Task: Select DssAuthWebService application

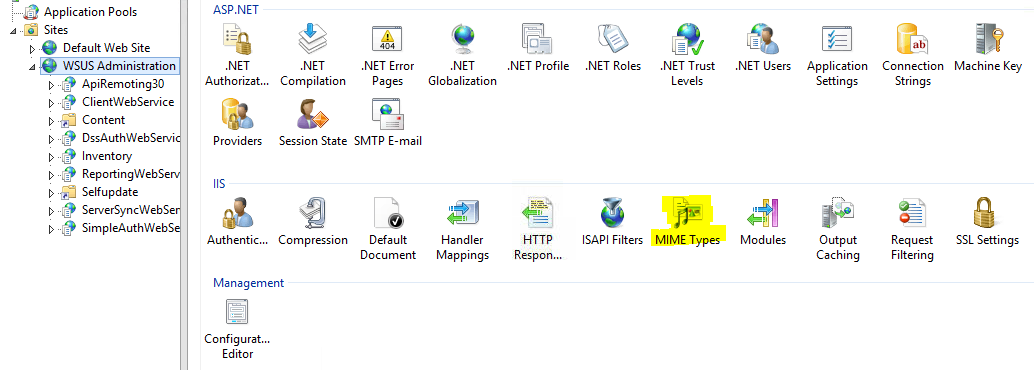Action: pos(131,139)
